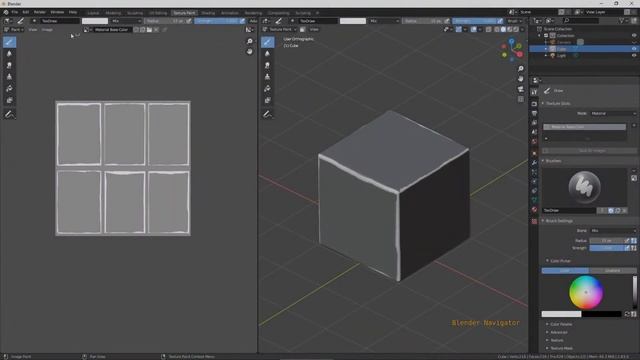This screenshot has width=640, height=360.
Task: Open the Window menu
Action: point(57,12)
